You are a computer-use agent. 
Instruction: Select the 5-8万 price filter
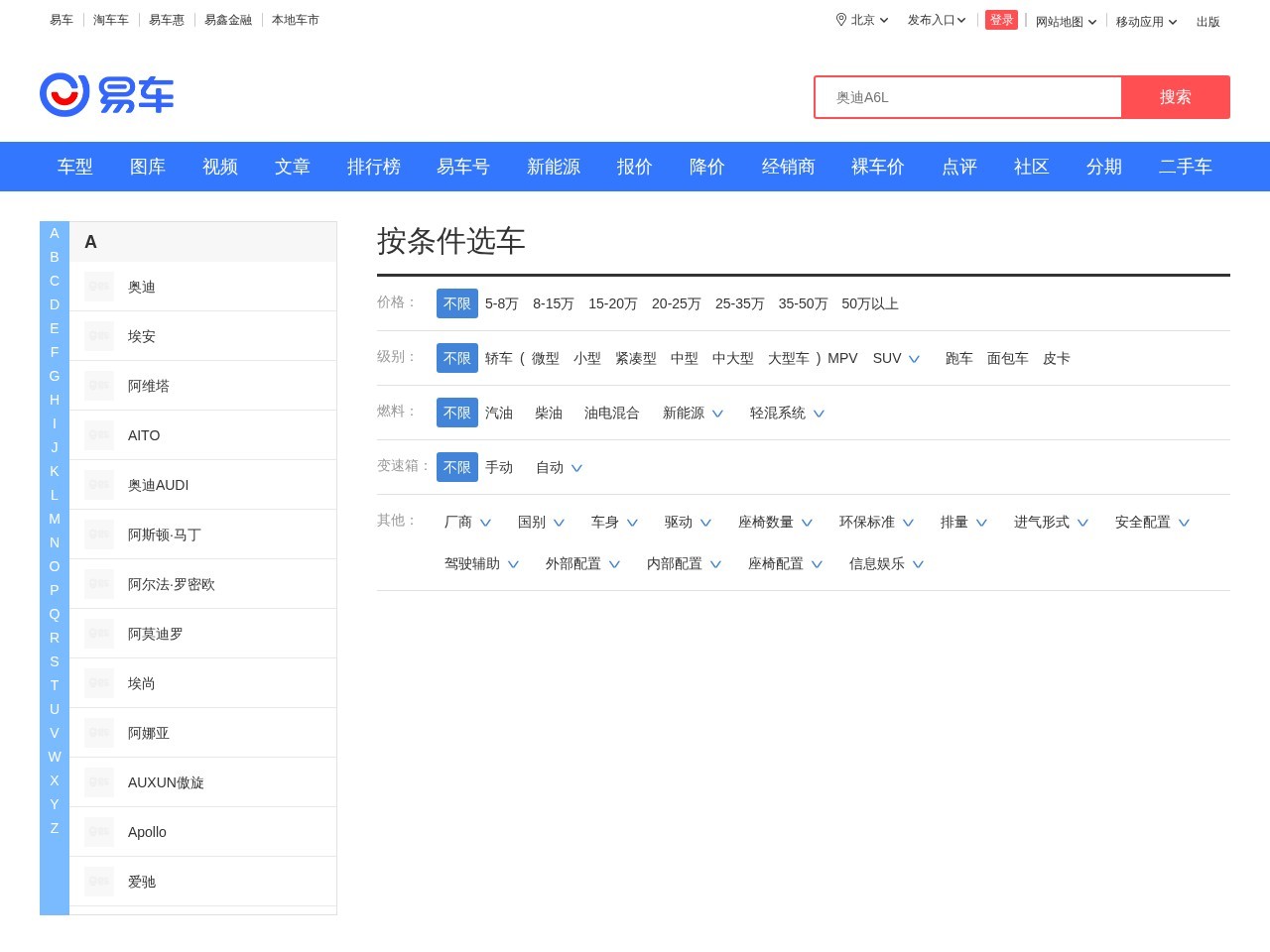[500, 303]
